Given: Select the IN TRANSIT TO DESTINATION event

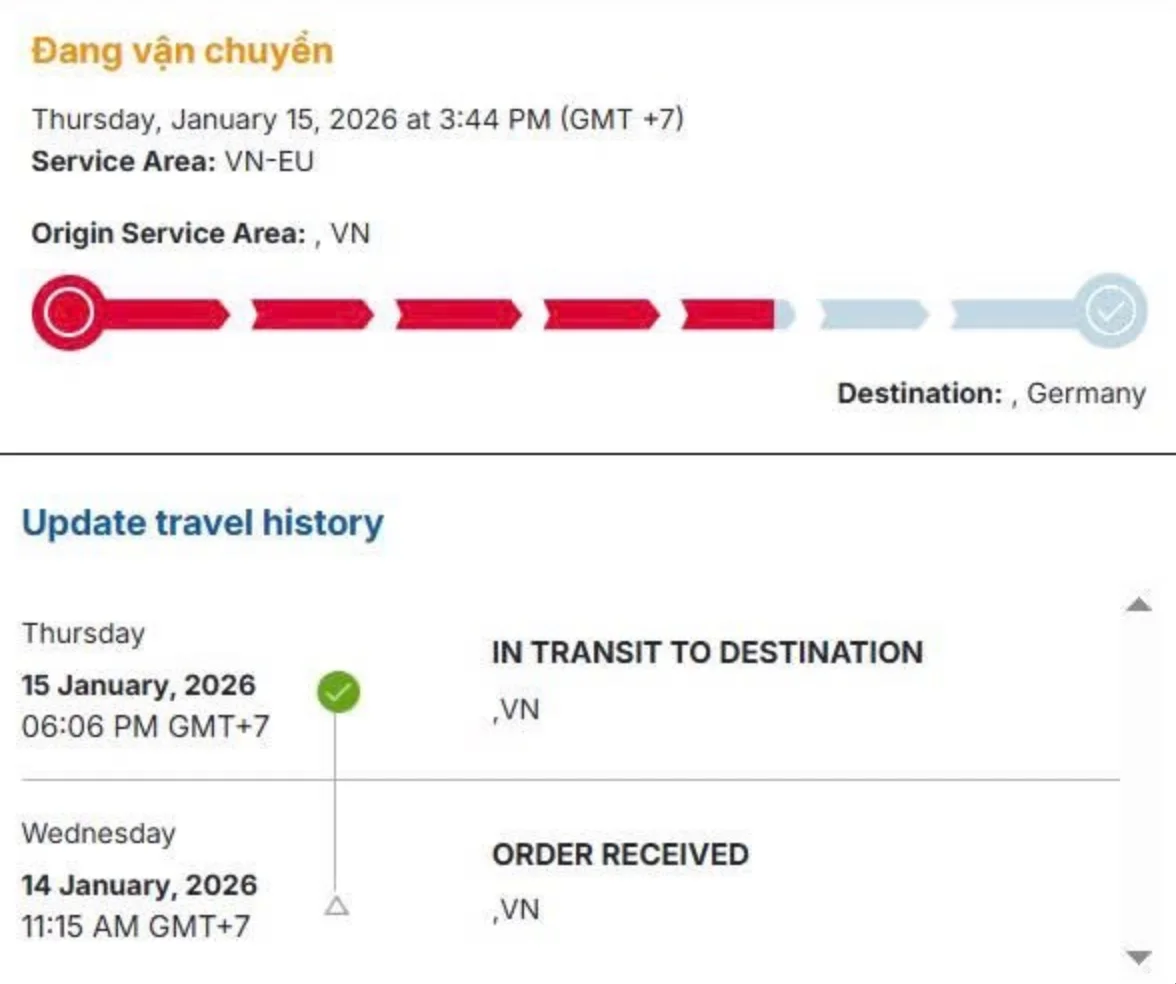Looking at the screenshot, I should coord(707,653).
